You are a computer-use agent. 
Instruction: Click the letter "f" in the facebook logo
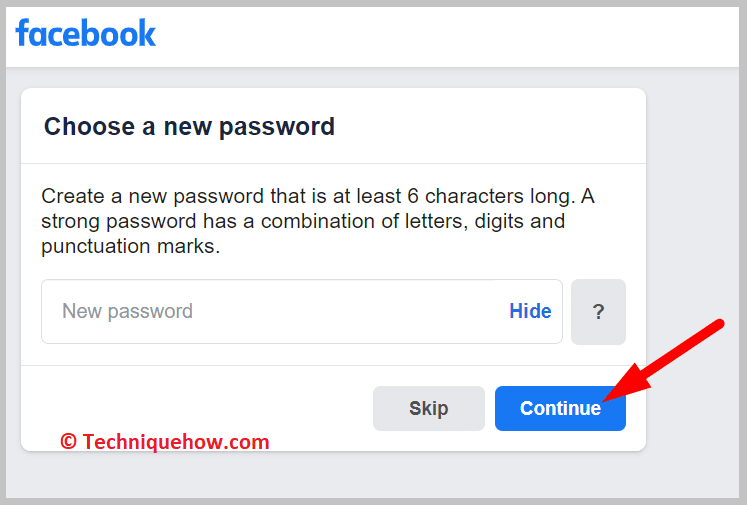[23, 34]
